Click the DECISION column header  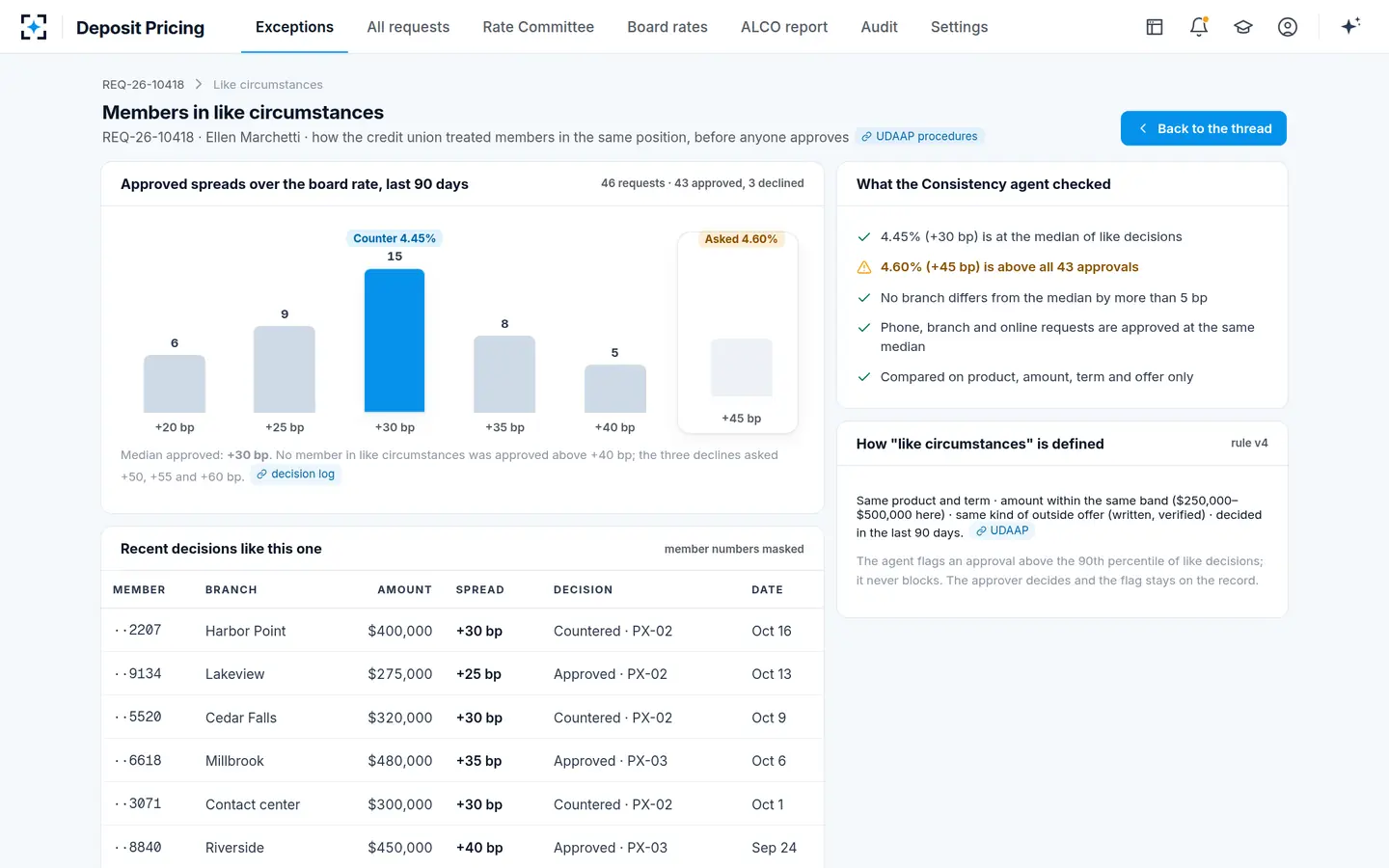pyautogui.click(x=583, y=590)
